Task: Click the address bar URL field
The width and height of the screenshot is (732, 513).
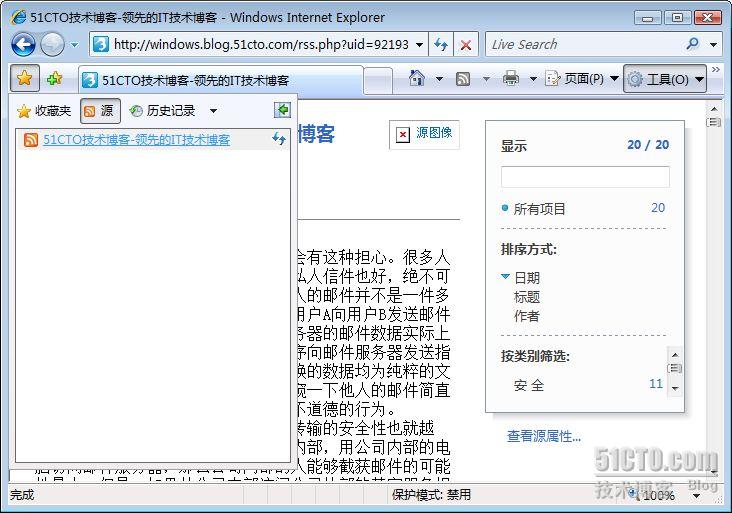Action: pyautogui.click(x=260, y=45)
